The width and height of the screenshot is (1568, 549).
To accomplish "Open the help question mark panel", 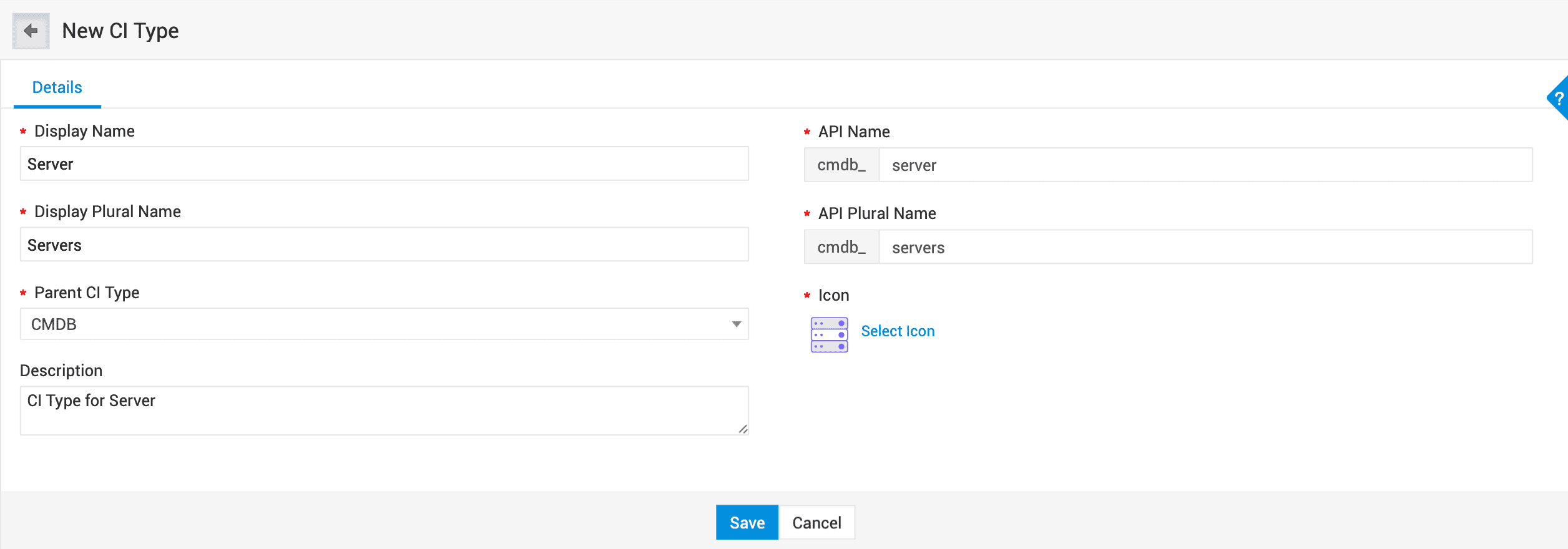I will click(1559, 99).
